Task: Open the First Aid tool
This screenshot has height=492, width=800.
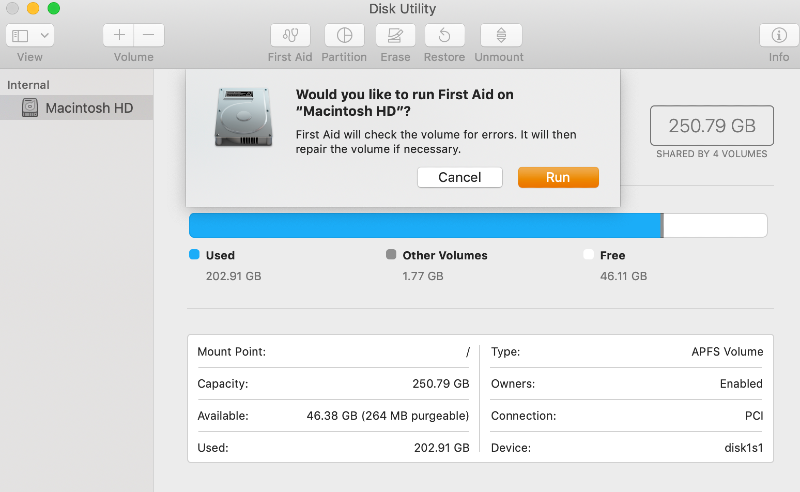Action: click(x=290, y=35)
